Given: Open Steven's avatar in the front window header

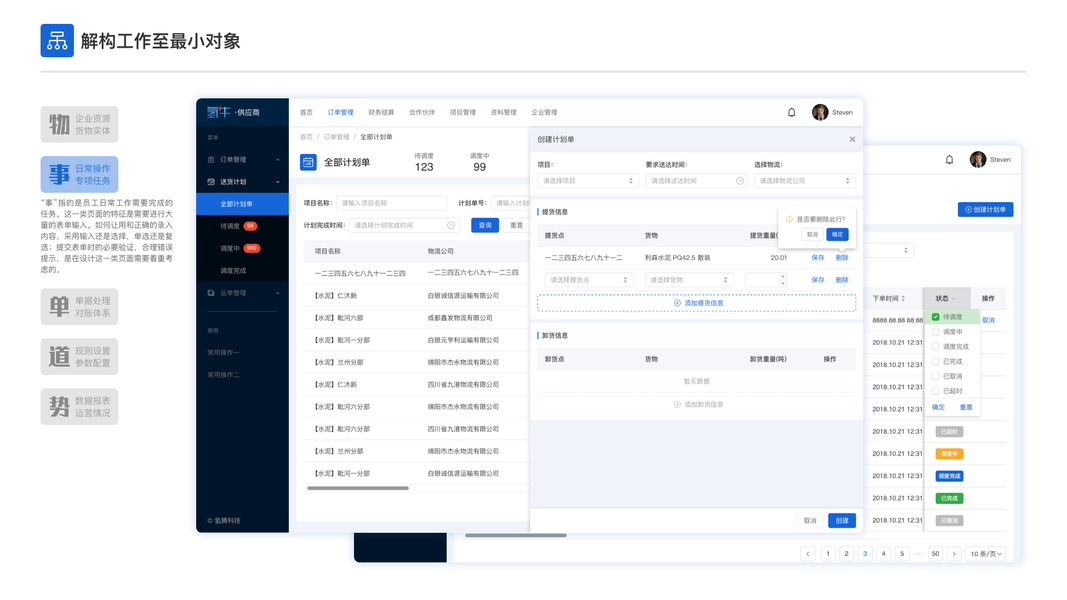Looking at the screenshot, I should coord(820,112).
